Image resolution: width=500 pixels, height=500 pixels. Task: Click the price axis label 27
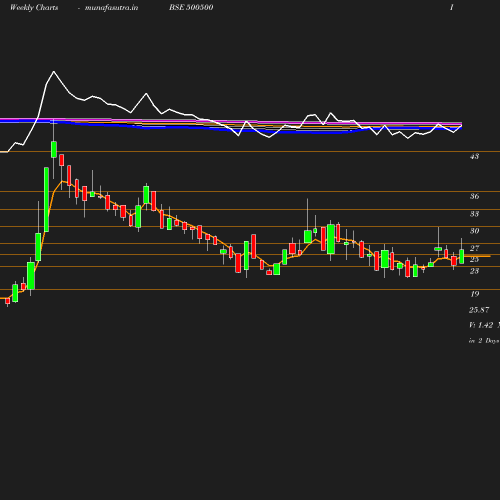pos(475,248)
